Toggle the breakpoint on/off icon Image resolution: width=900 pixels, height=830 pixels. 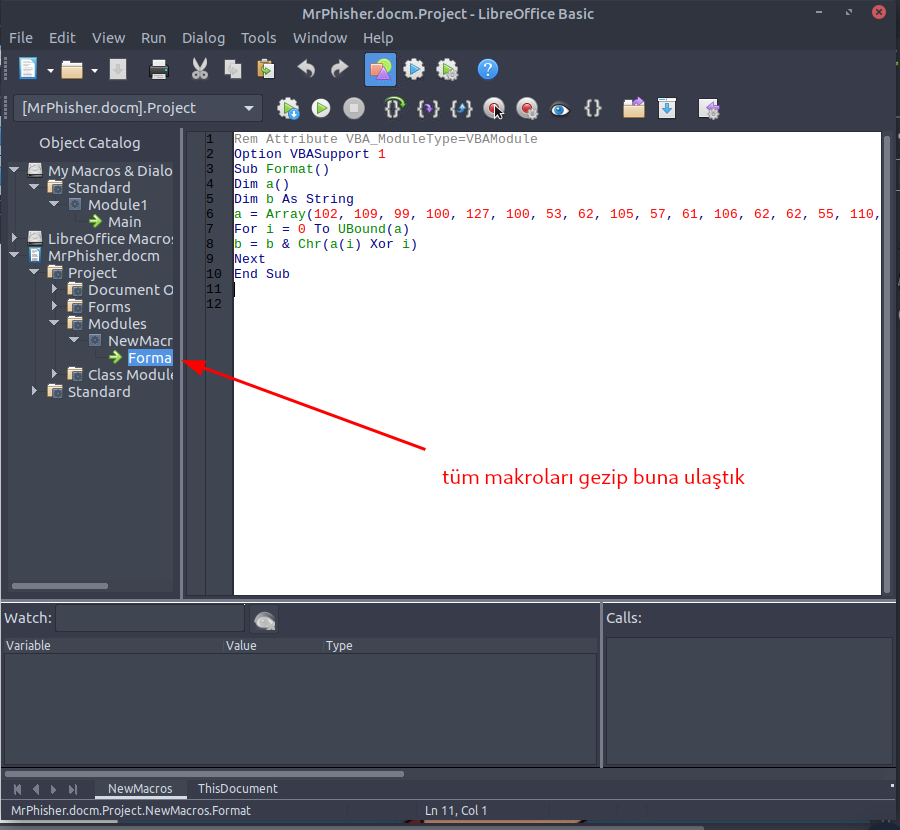click(x=494, y=108)
